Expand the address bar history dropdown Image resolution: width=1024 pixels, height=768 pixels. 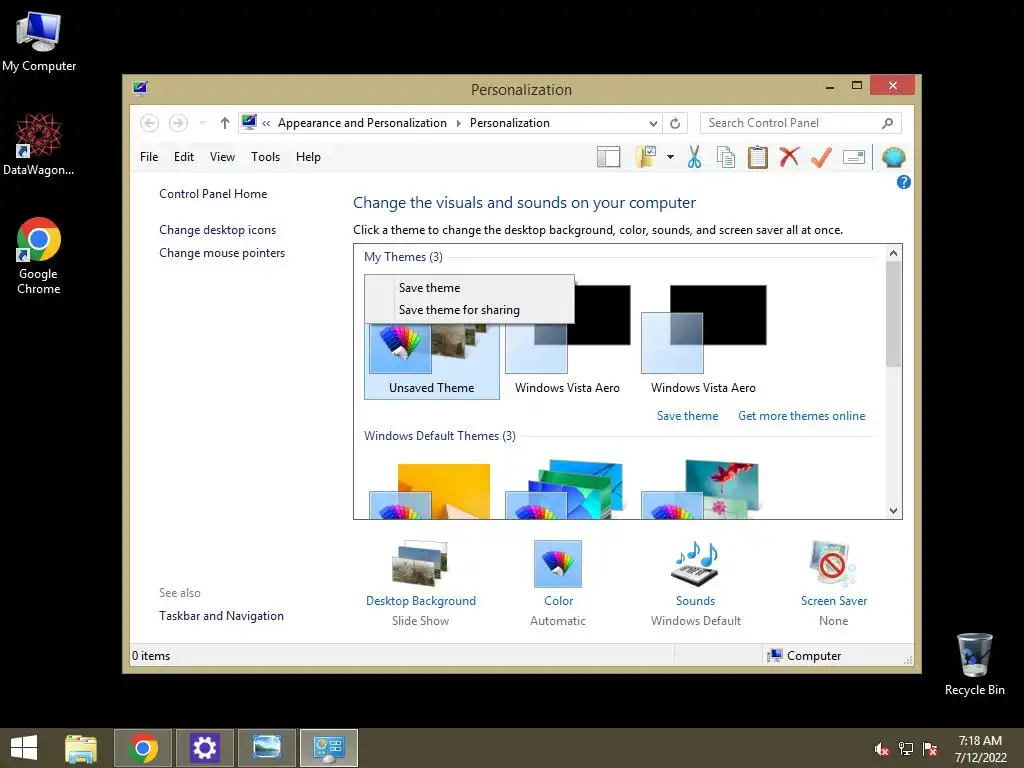tap(653, 123)
